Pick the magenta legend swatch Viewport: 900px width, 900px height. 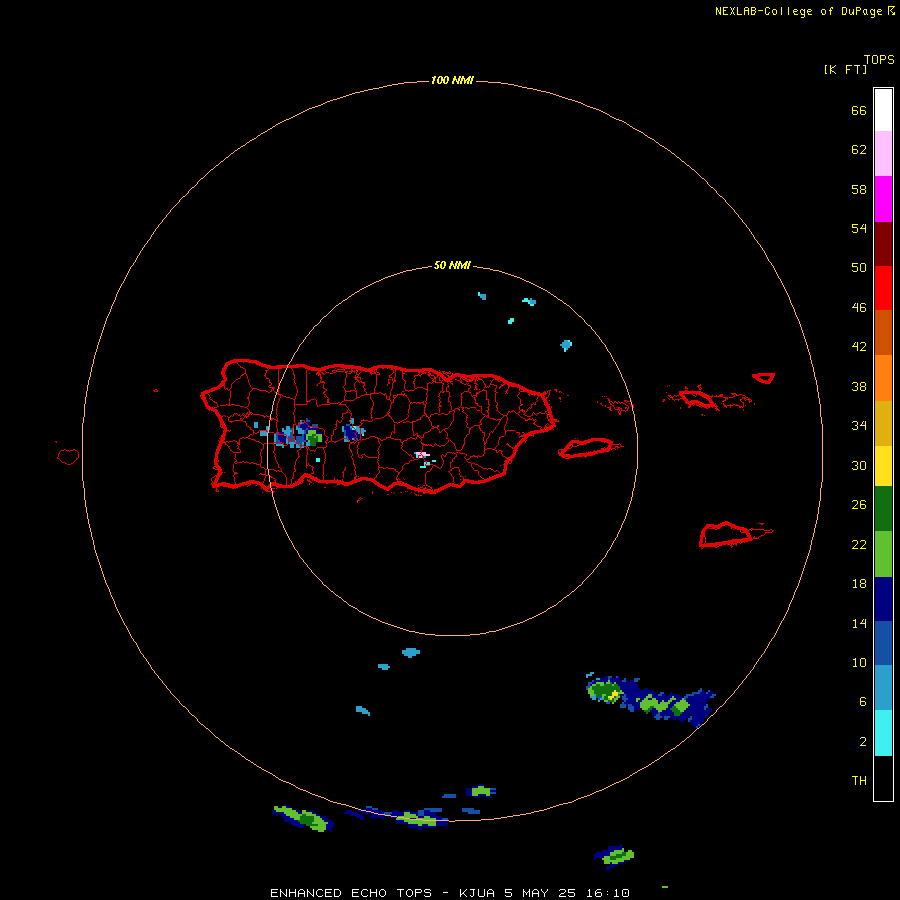click(x=883, y=199)
